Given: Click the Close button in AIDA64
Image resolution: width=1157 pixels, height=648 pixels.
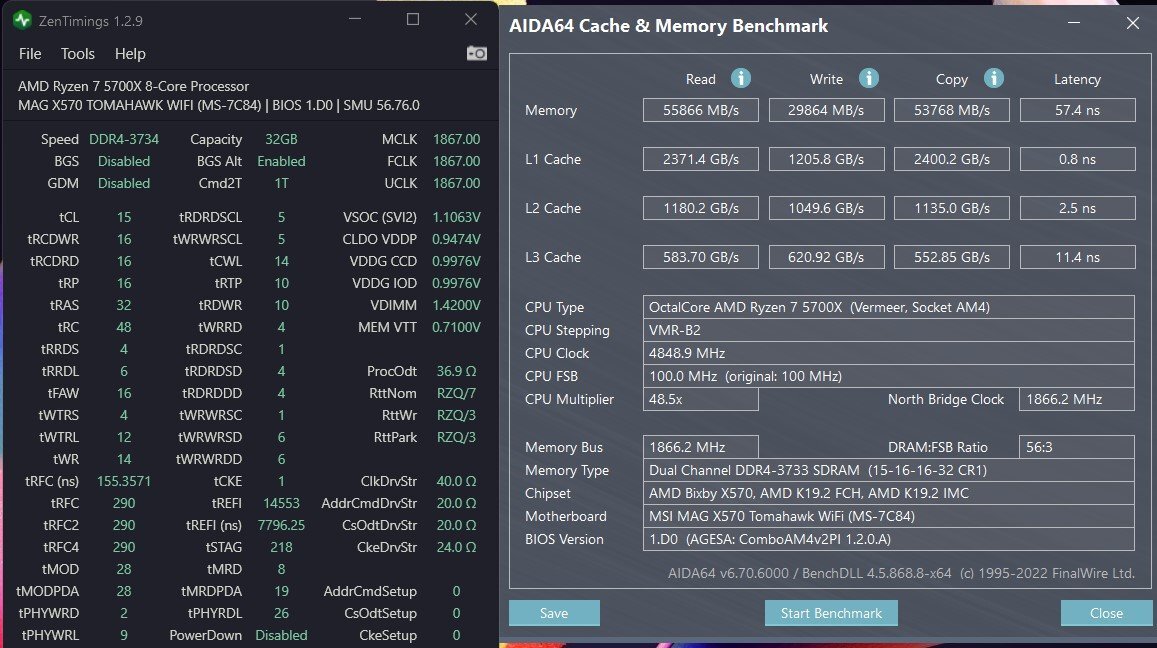Looking at the screenshot, I should [x=1106, y=613].
